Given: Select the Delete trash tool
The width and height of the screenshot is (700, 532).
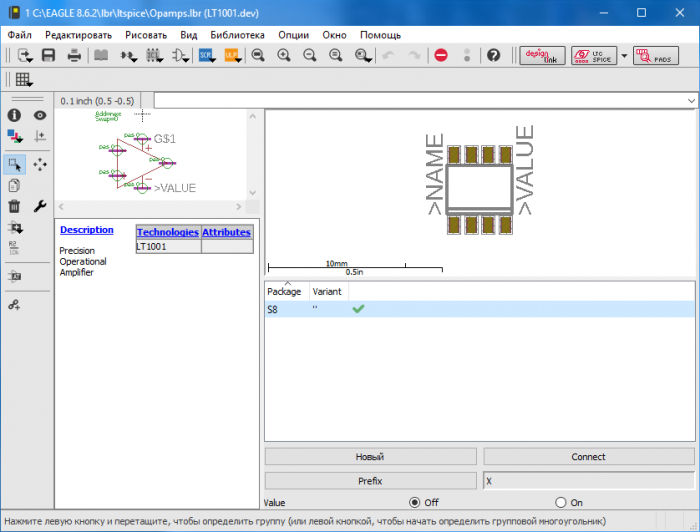Looking at the screenshot, I should coord(14,206).
